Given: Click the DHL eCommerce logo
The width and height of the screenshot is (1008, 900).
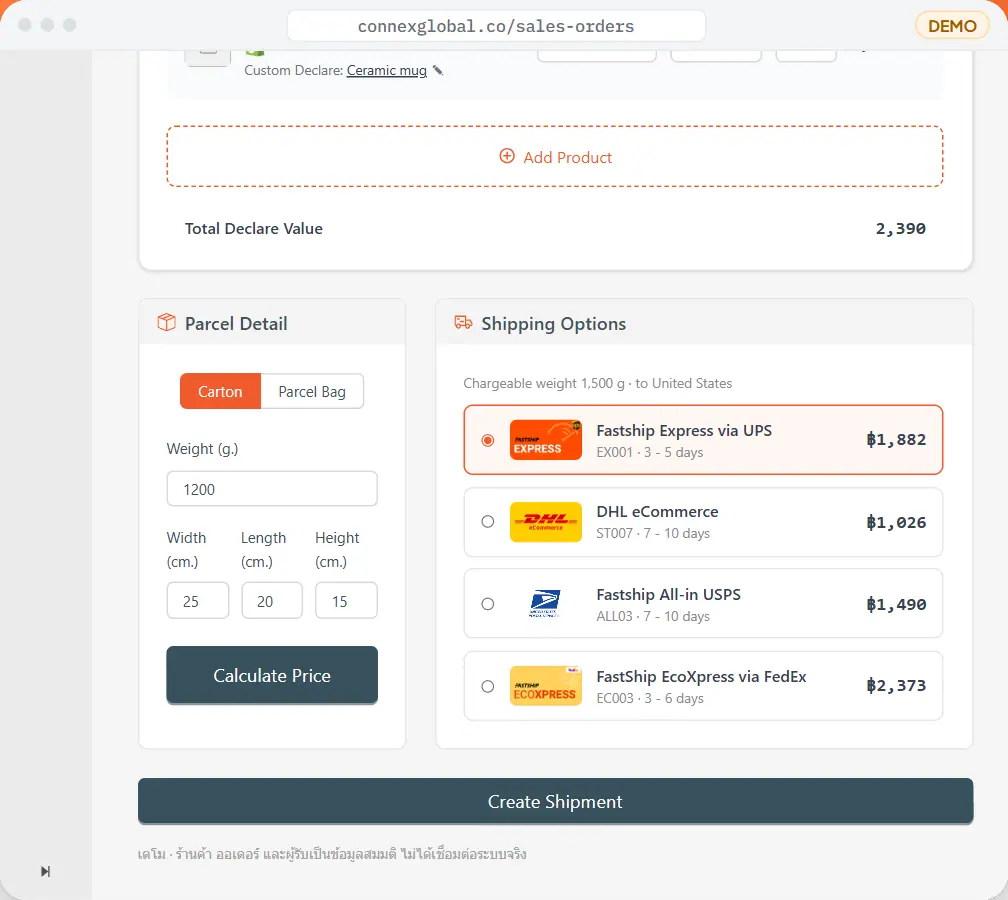Looking at the screenshot, I should tap(546, 522).
